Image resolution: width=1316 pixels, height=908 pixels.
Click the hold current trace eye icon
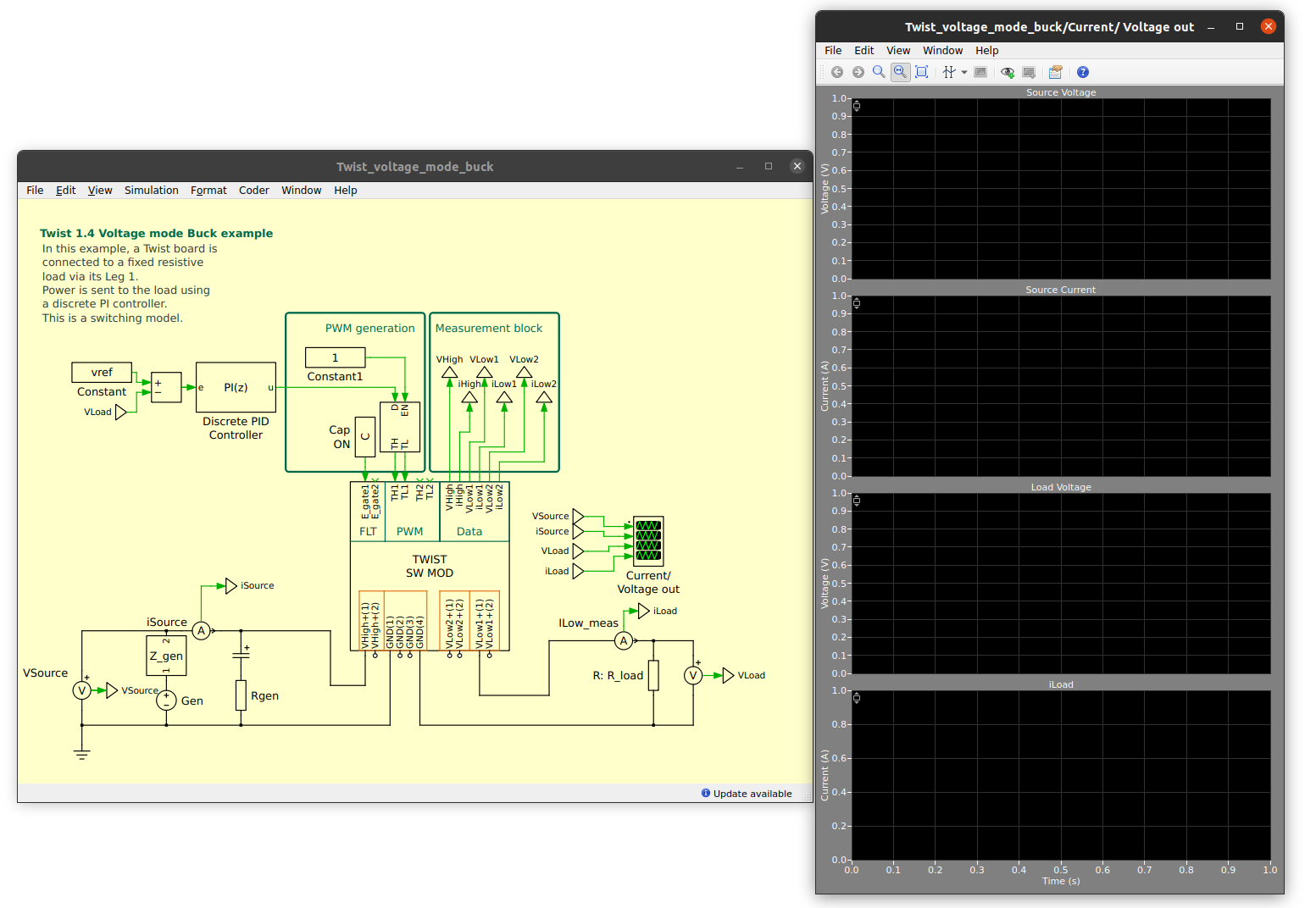click(1008, 72)
